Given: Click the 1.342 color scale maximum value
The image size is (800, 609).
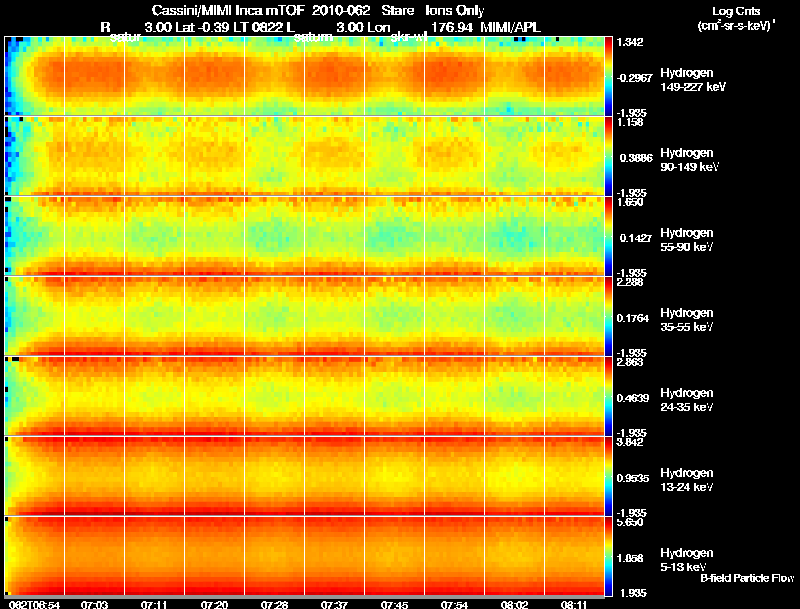Looking at the screenshot, I should coord(630,42).
